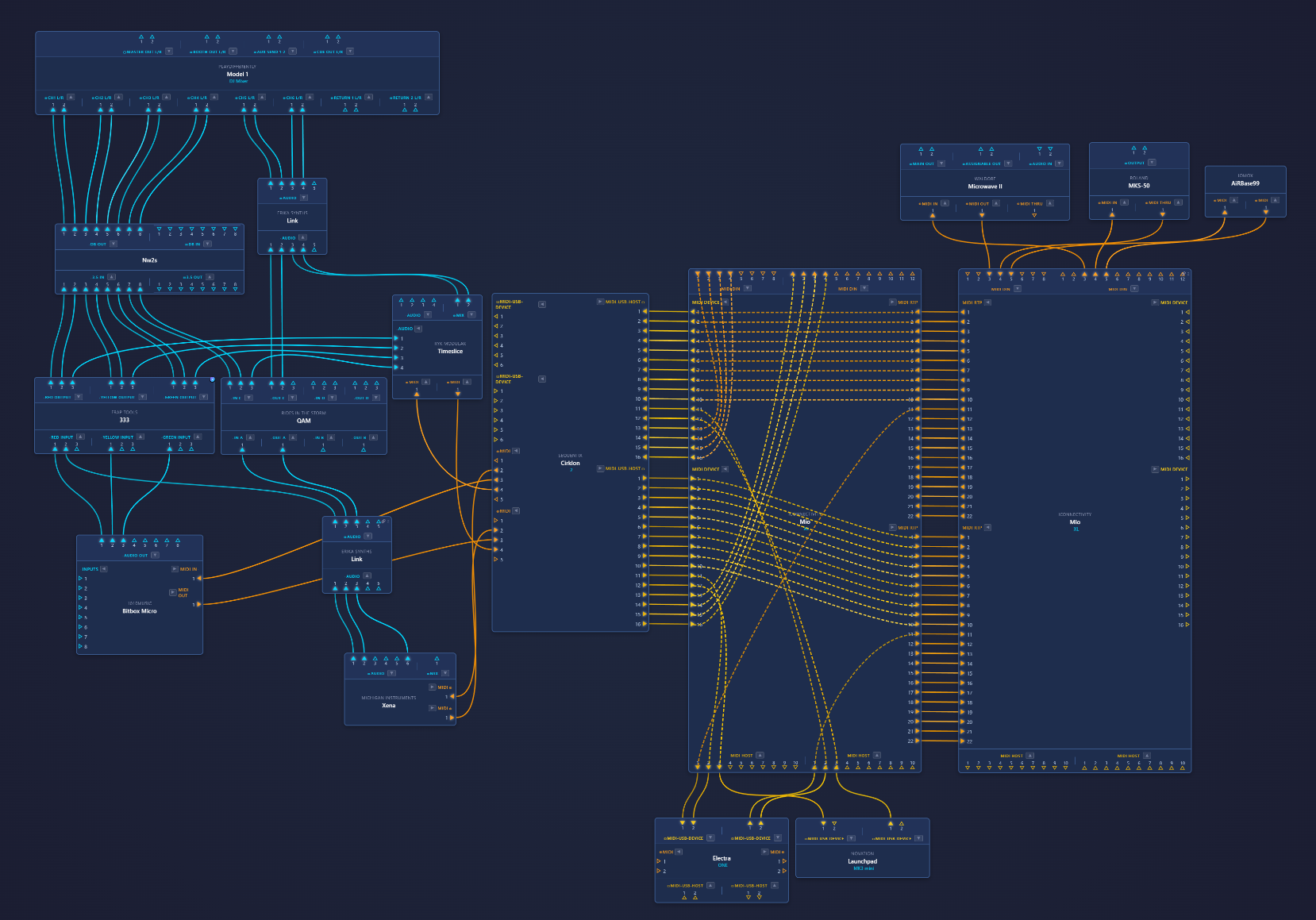
Task: Select the Bitbox Micro device title
Action: pos(140,611)
